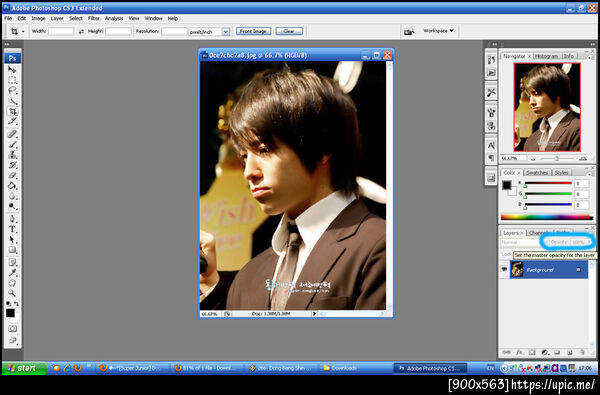
Task: Swap foreground and background colors icon
Action: point(16,304)
